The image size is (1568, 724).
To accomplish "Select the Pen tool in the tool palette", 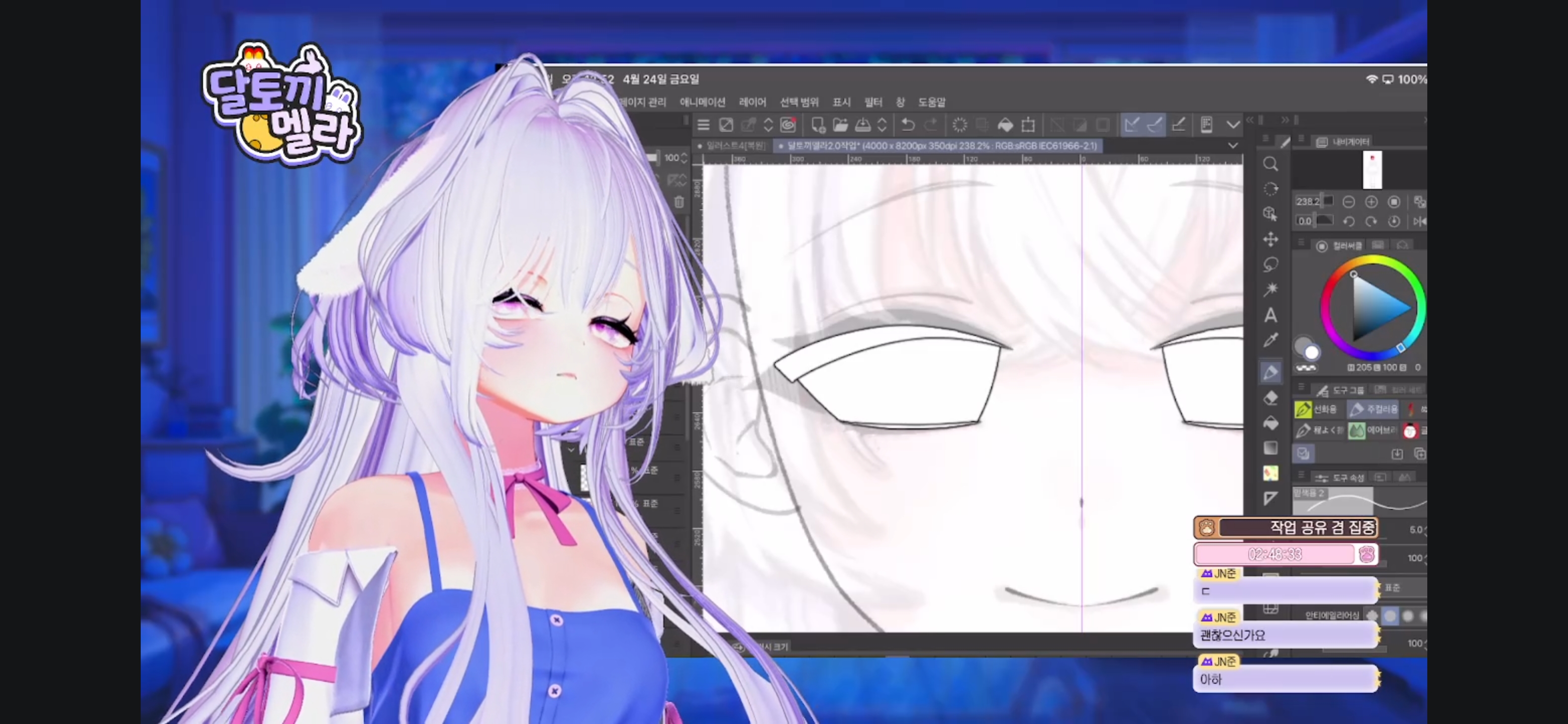I will 1270,372.
